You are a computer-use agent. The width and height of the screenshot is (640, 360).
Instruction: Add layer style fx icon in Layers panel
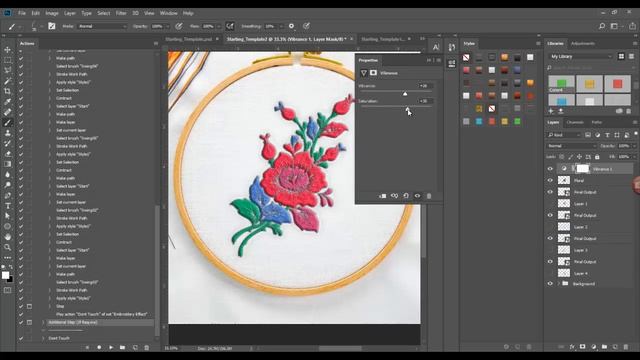[572, 347]
